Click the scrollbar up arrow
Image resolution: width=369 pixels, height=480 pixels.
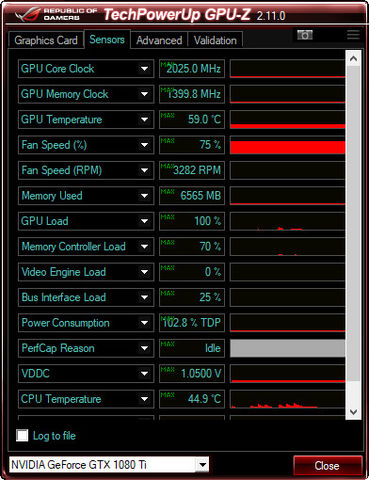click(353, 59)
